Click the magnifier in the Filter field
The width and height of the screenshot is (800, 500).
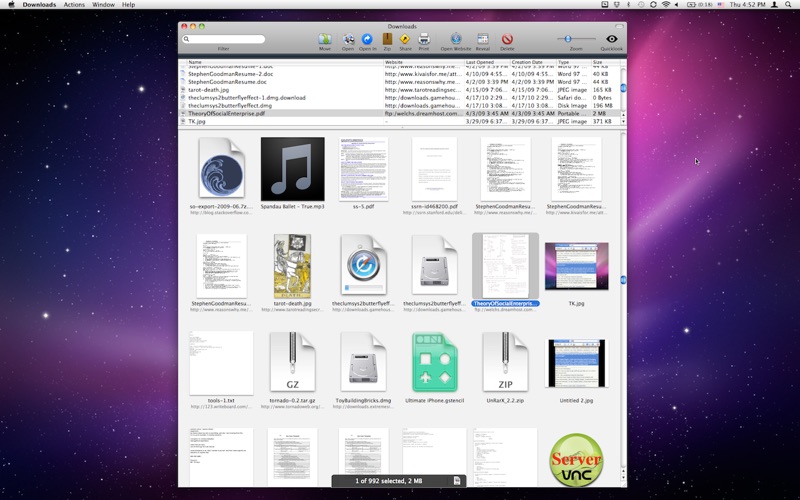click(187, 39)
